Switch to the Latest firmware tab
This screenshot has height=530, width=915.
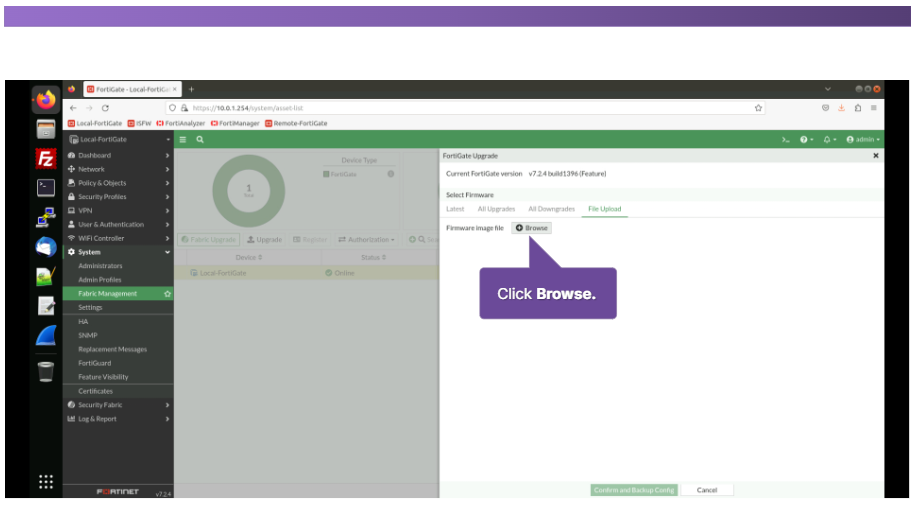455,209
